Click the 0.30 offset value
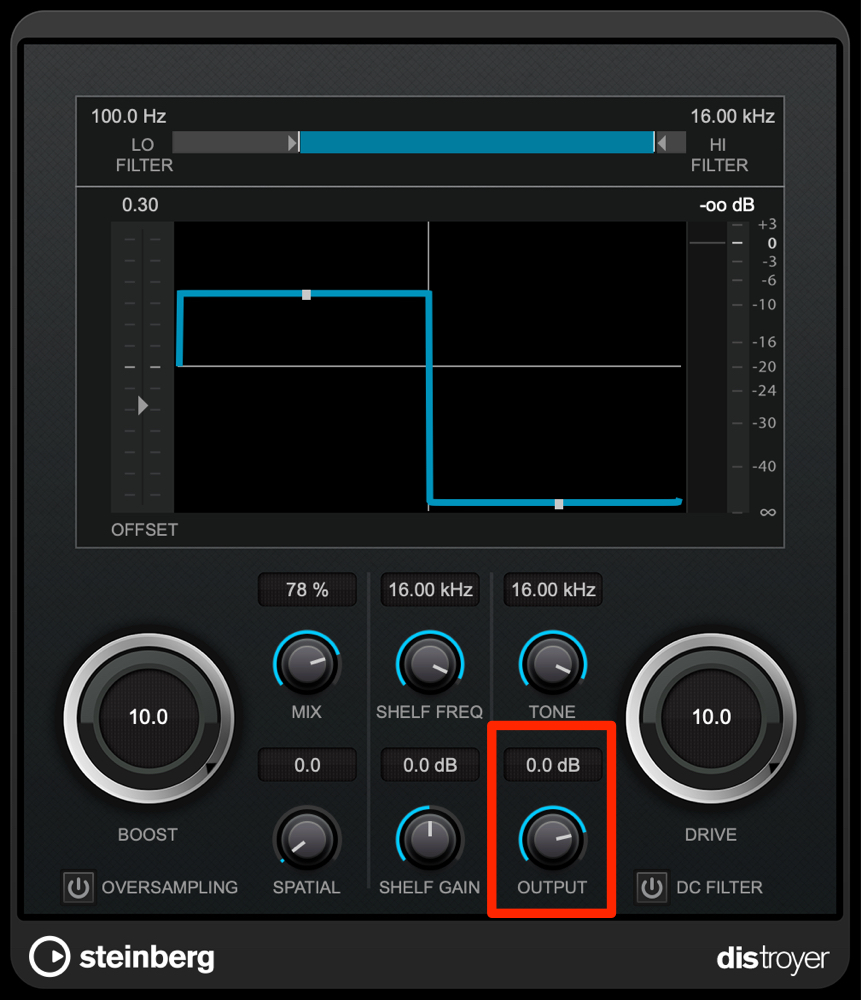This screenshot has width=862, height=1000. coord(140,205)
